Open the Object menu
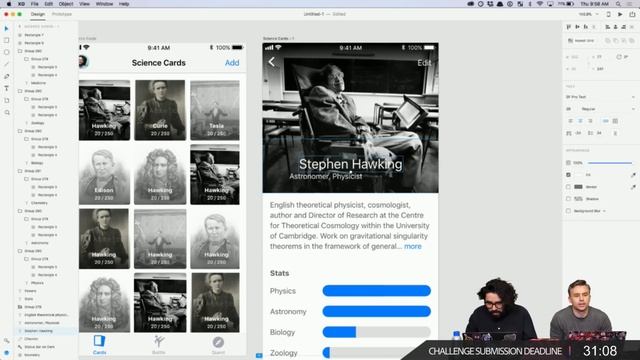640x360 pixels. coord(66,4)
